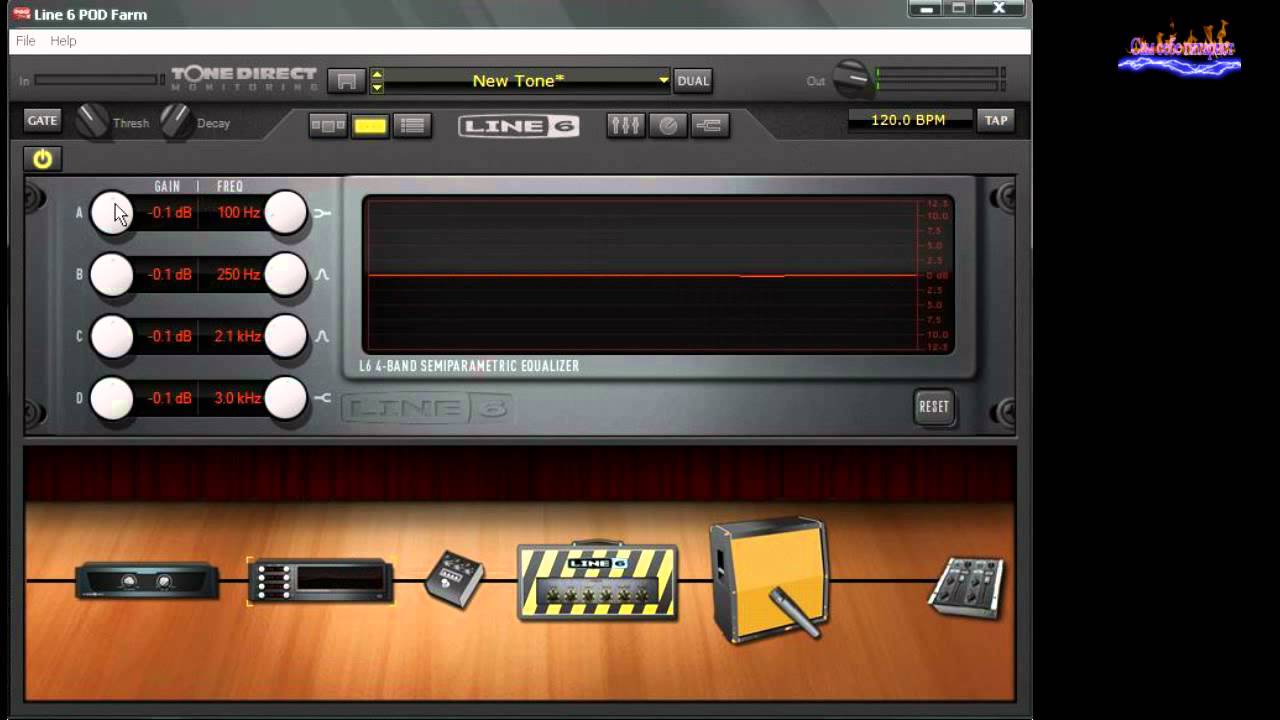This screenshot has height=720, width=1280.
Task: Click the 3.0 kHz frequency readout
Action: pos(237,399)
